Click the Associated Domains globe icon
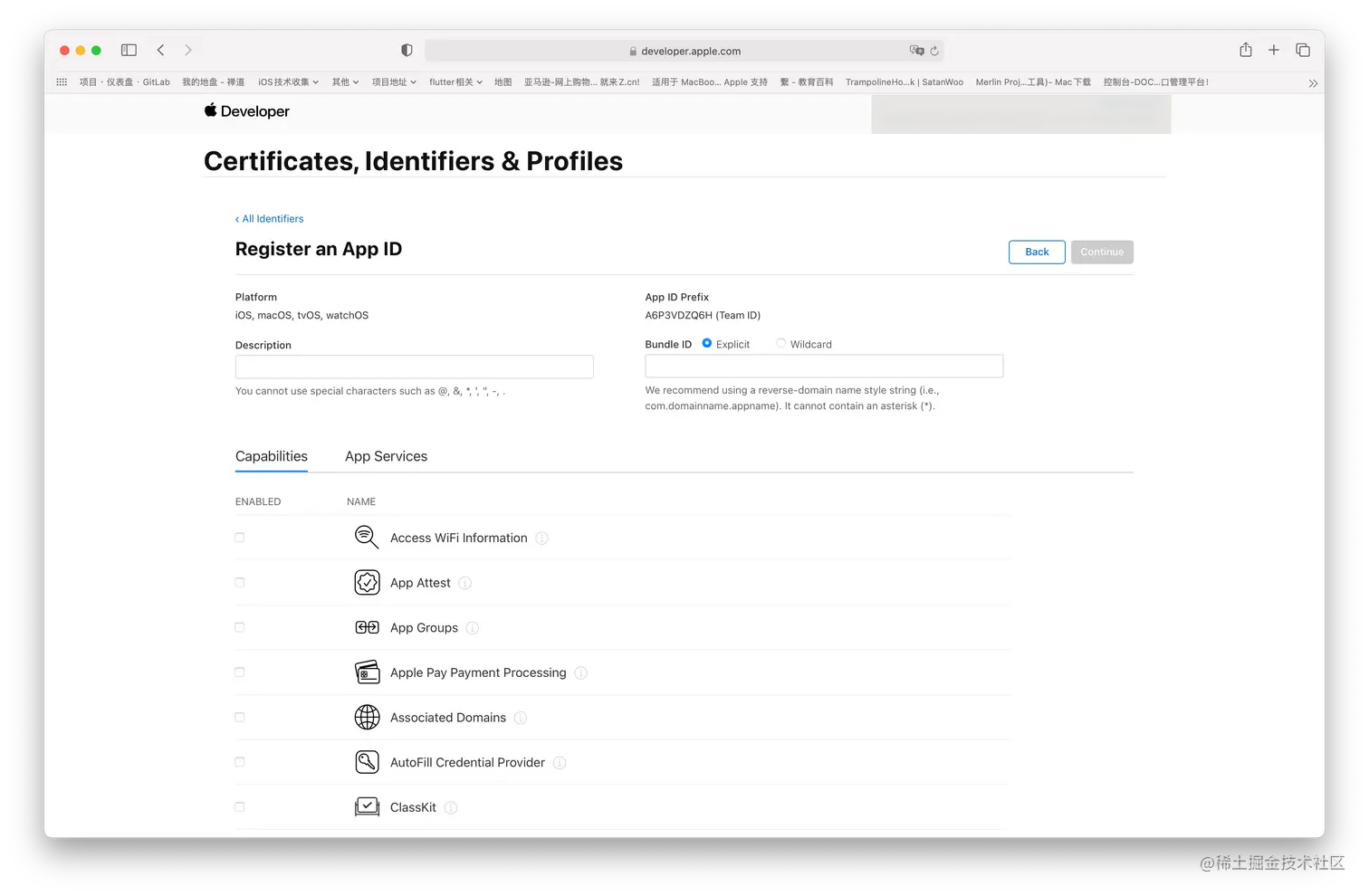Image resolution: width=1369 pixels, height=896 pixels. pyautogui.click(x=367, y=718)
